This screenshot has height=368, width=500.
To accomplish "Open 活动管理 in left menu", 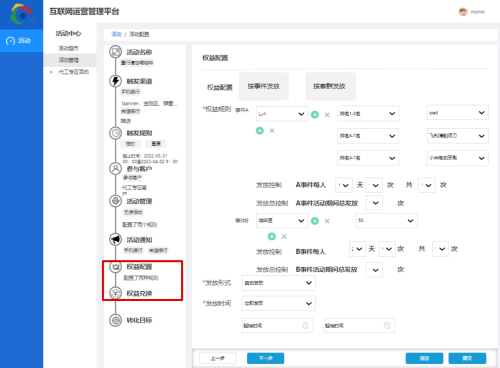I will click(x=69, y=60).
